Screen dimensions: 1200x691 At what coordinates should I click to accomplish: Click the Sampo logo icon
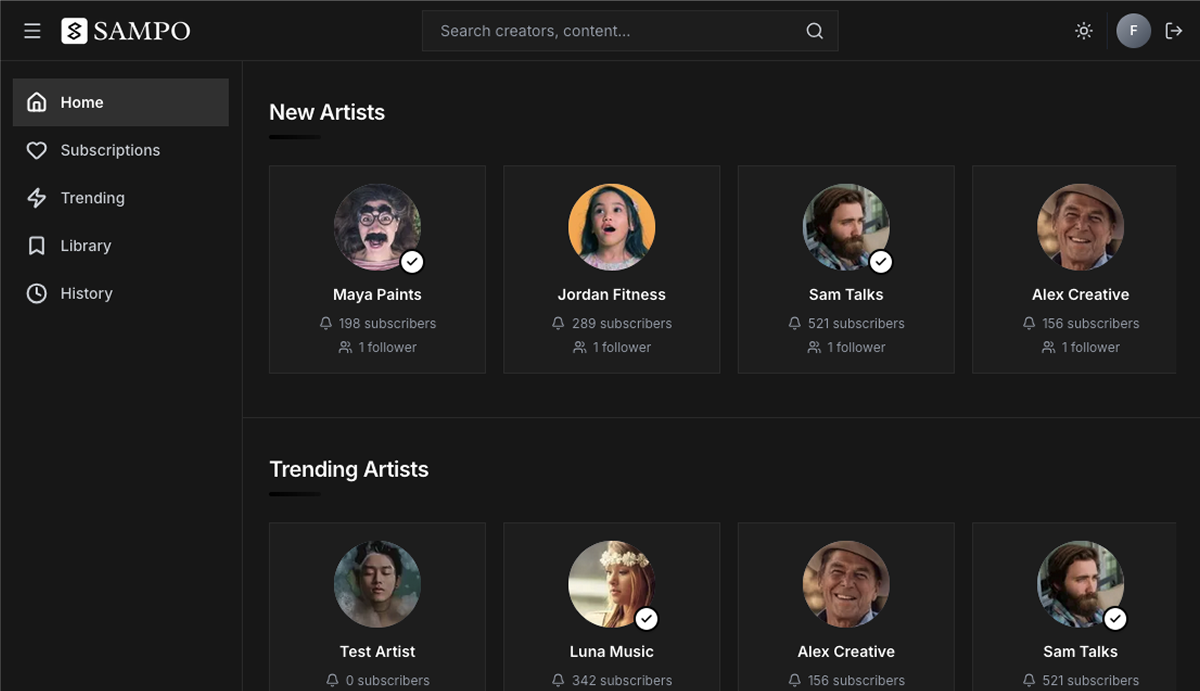point(74,31)
